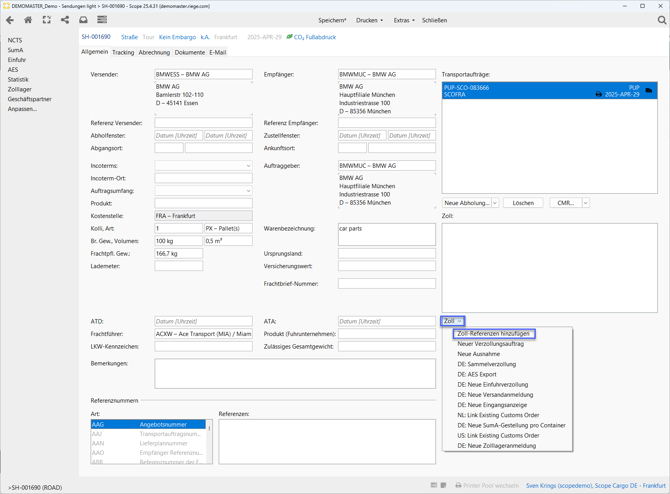Choose Zoll-Referenzen hinzufügen from menu
670x494 pixels.
pyautogui.click(x=494, y=333)
